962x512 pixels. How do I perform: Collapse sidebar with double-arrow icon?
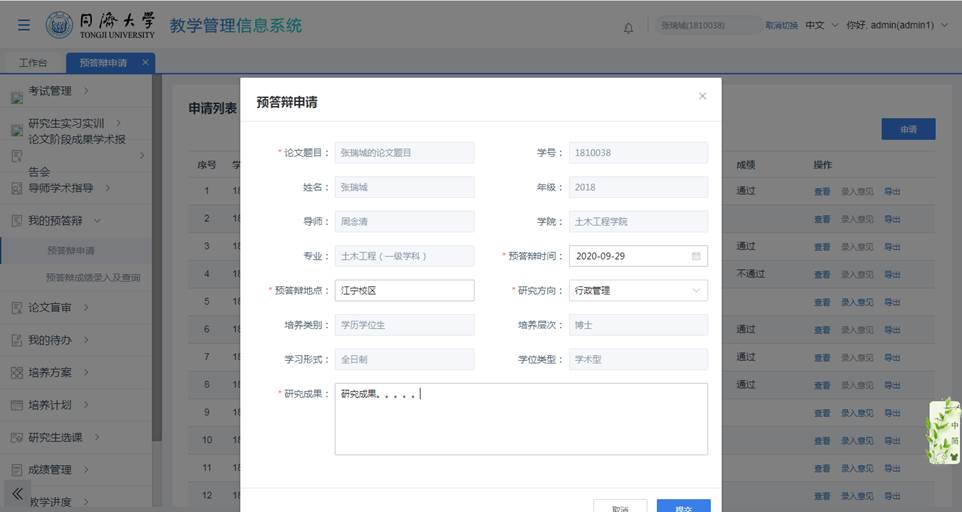pos(17,493)
